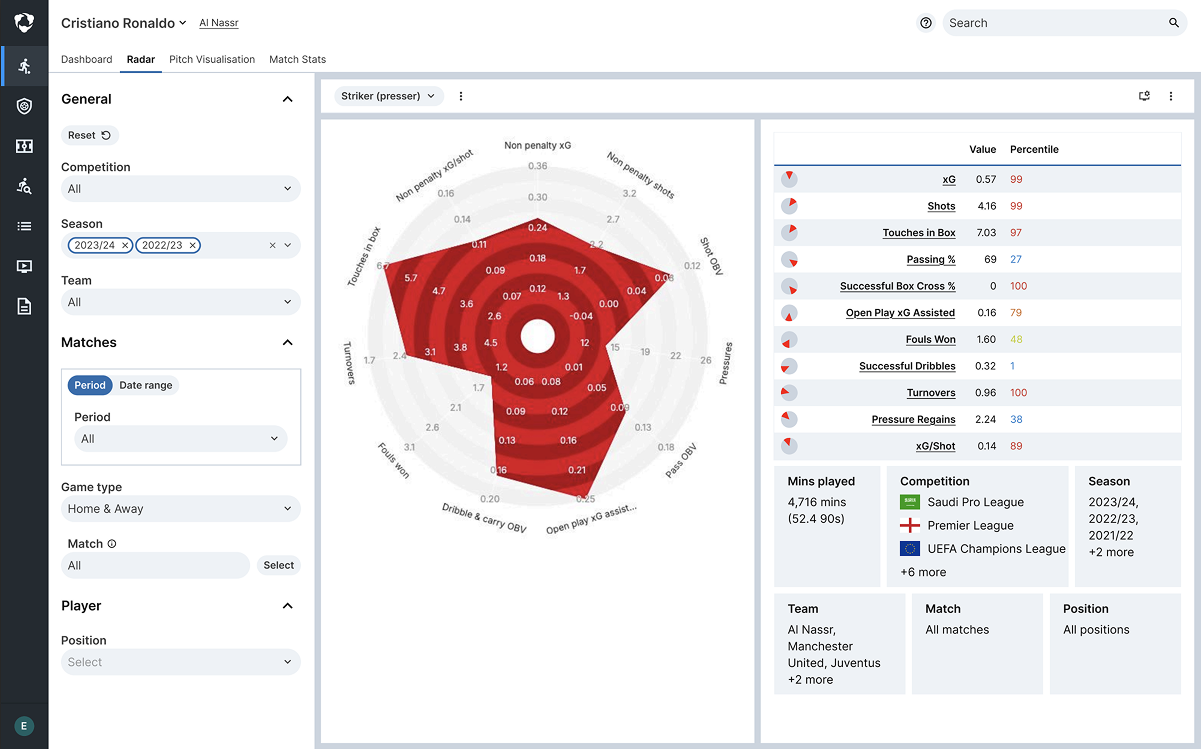Click the Select button next to Match
Viewport: 1201px width, 749px height.
[x=279, y=566]
